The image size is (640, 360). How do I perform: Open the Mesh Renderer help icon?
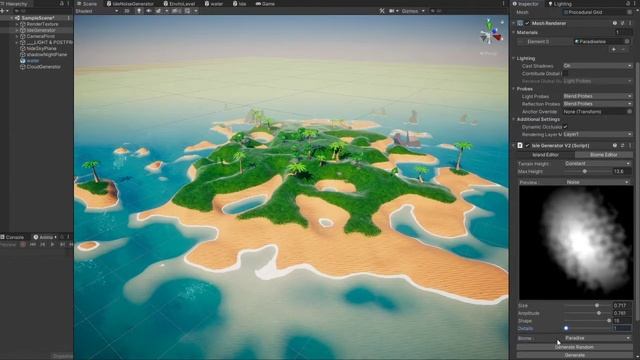pos(615,23)
